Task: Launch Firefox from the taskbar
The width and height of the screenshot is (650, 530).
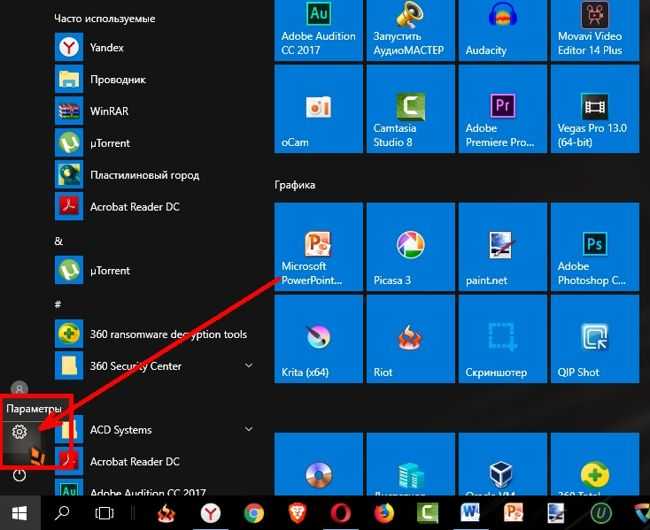Action: click(x=383, y=513)
